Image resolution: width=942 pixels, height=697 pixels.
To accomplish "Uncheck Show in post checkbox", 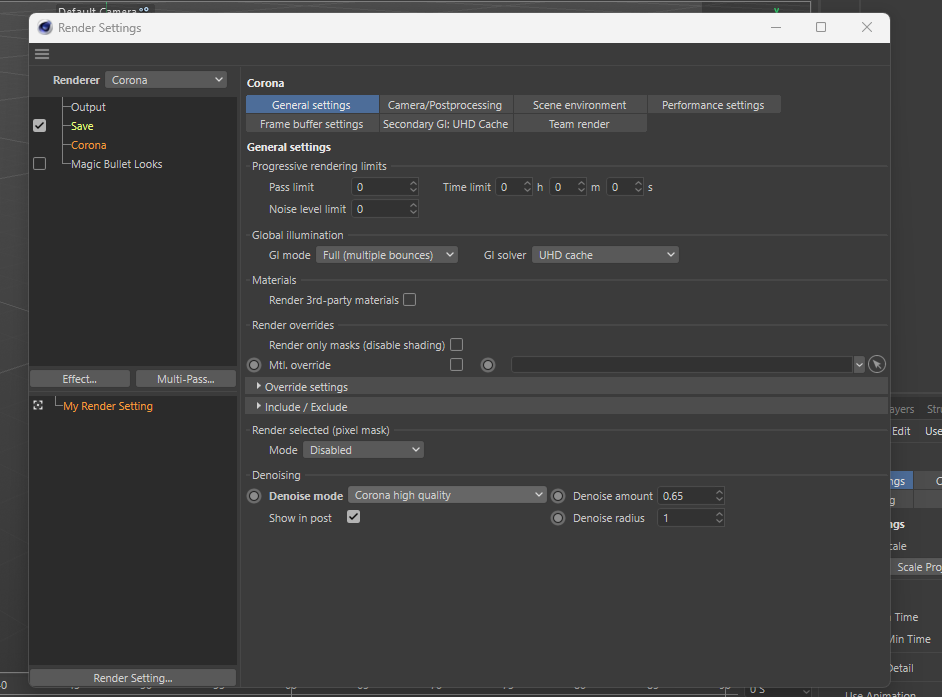I will tap(353, 517).
